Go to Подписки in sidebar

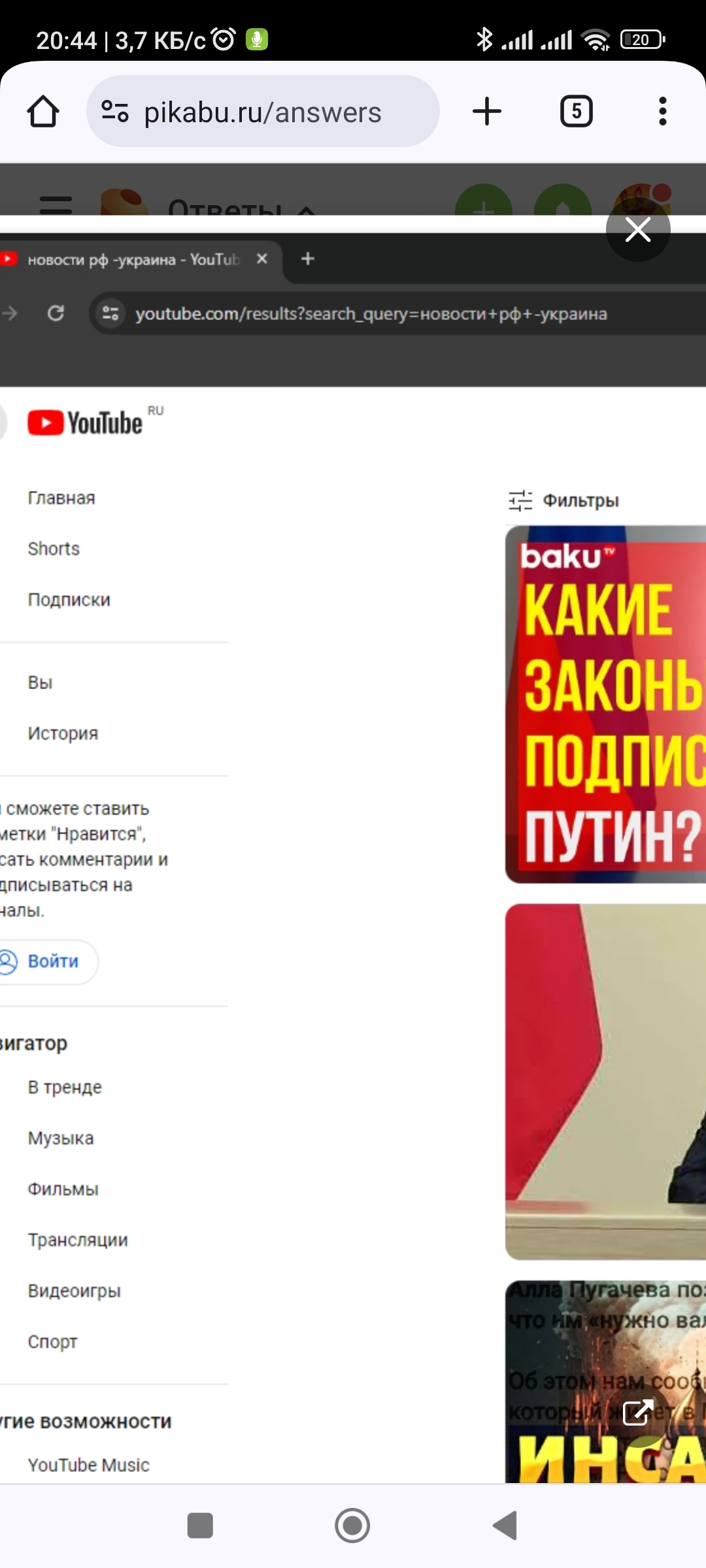[x=69, y=600]
